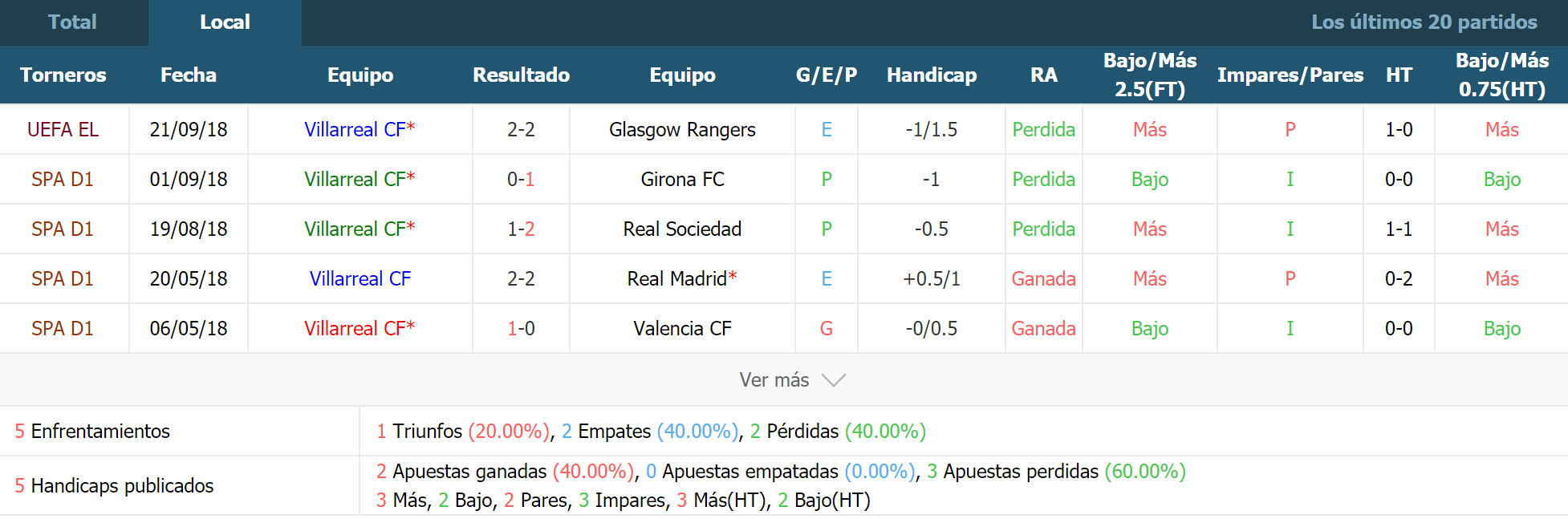Click the Handicap column header

pos(932,75)
